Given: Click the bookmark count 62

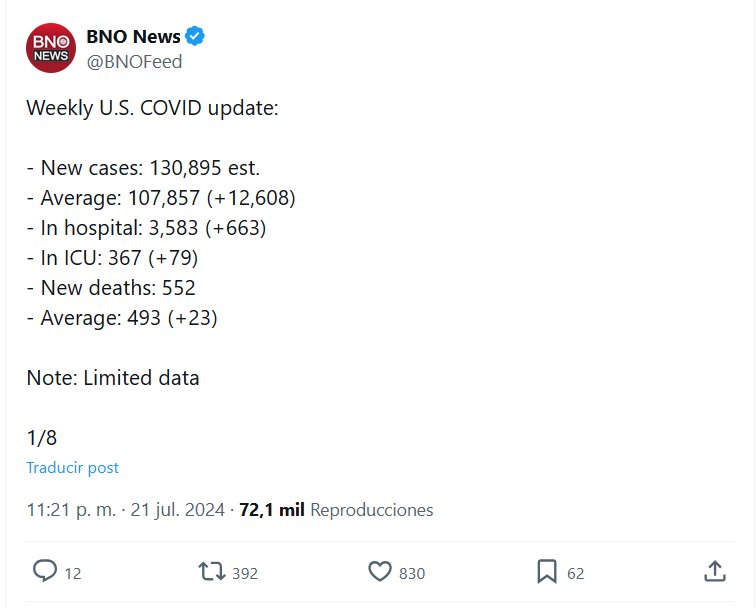Looking at the screenshot, I should [575, 573].
